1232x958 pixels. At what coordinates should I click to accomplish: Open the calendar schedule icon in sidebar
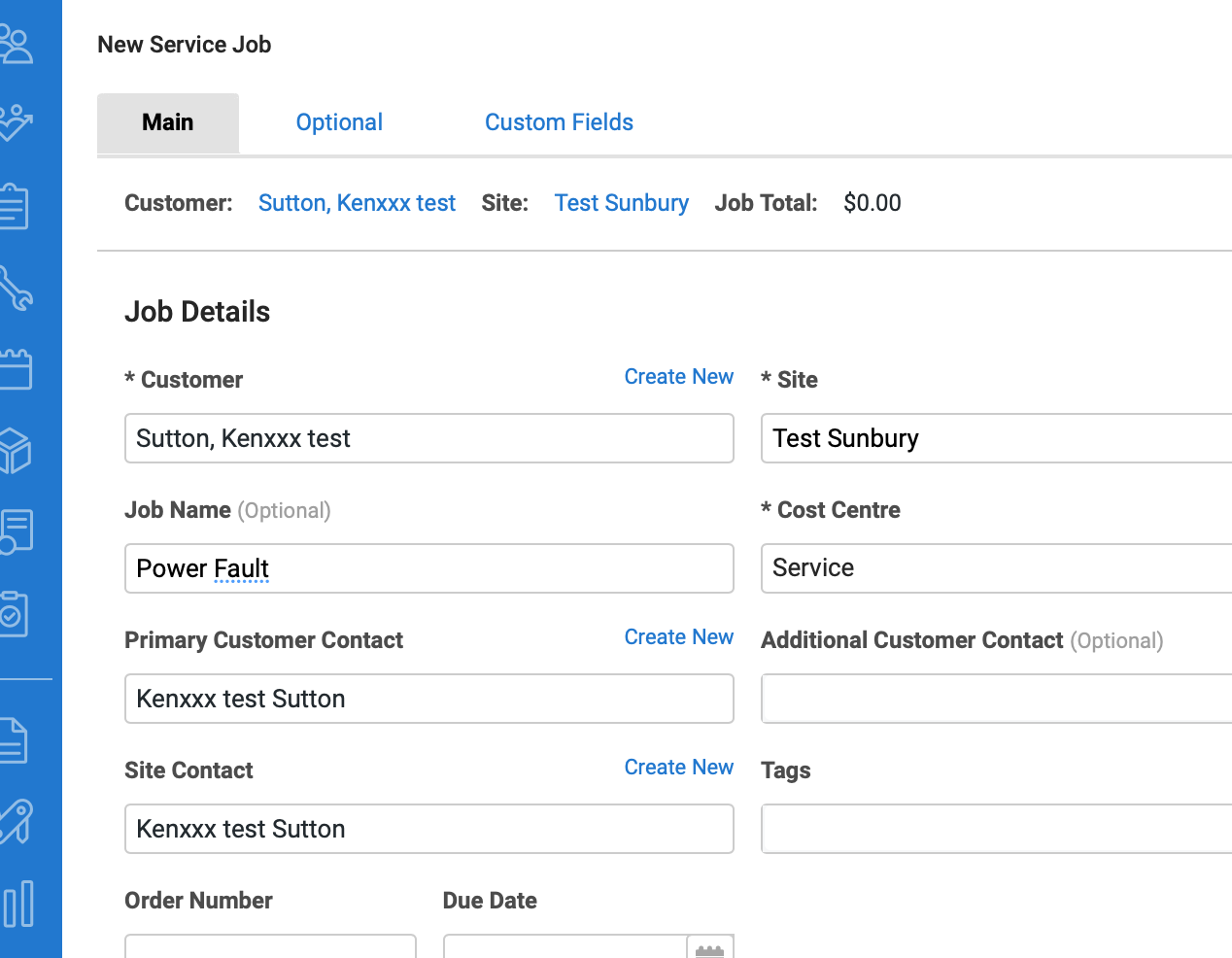(17, 369)
